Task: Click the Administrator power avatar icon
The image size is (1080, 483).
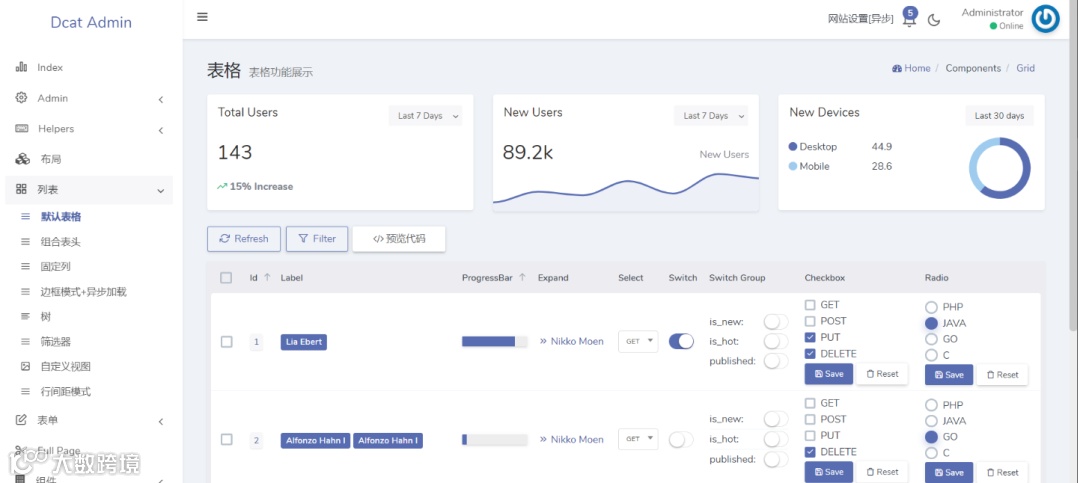Action: click(1046, 19)
